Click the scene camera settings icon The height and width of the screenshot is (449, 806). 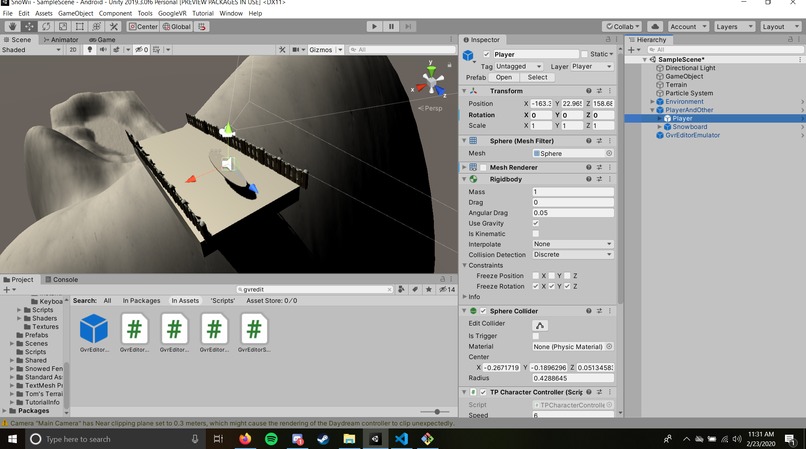[298, 50]
